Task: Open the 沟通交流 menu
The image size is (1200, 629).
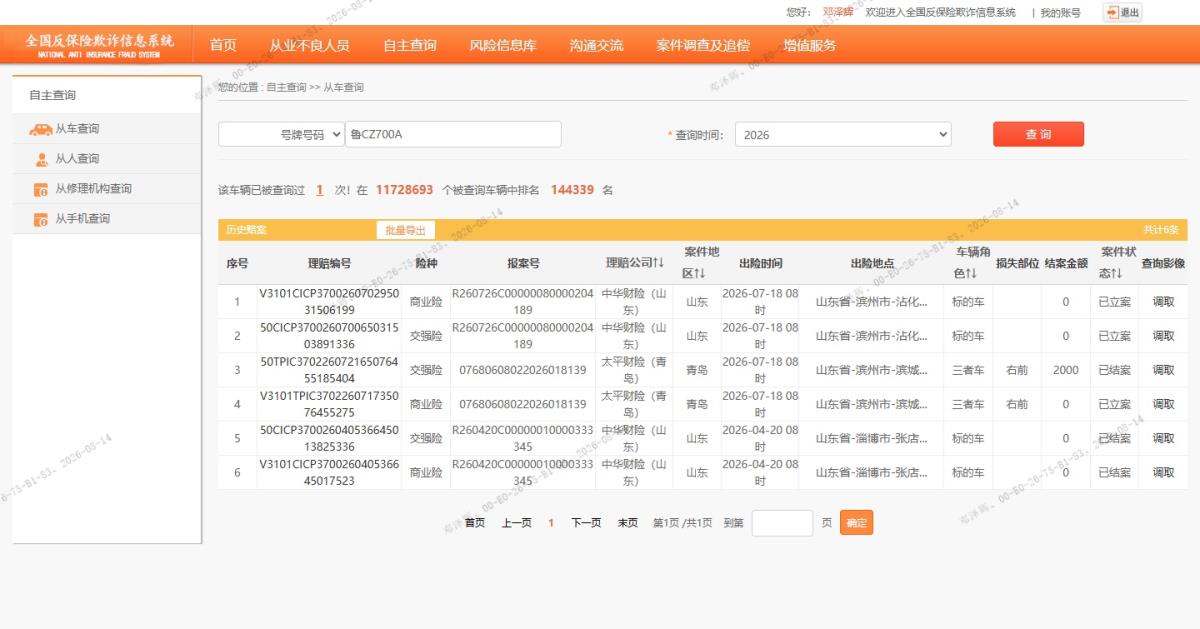Action: [596, 45]
